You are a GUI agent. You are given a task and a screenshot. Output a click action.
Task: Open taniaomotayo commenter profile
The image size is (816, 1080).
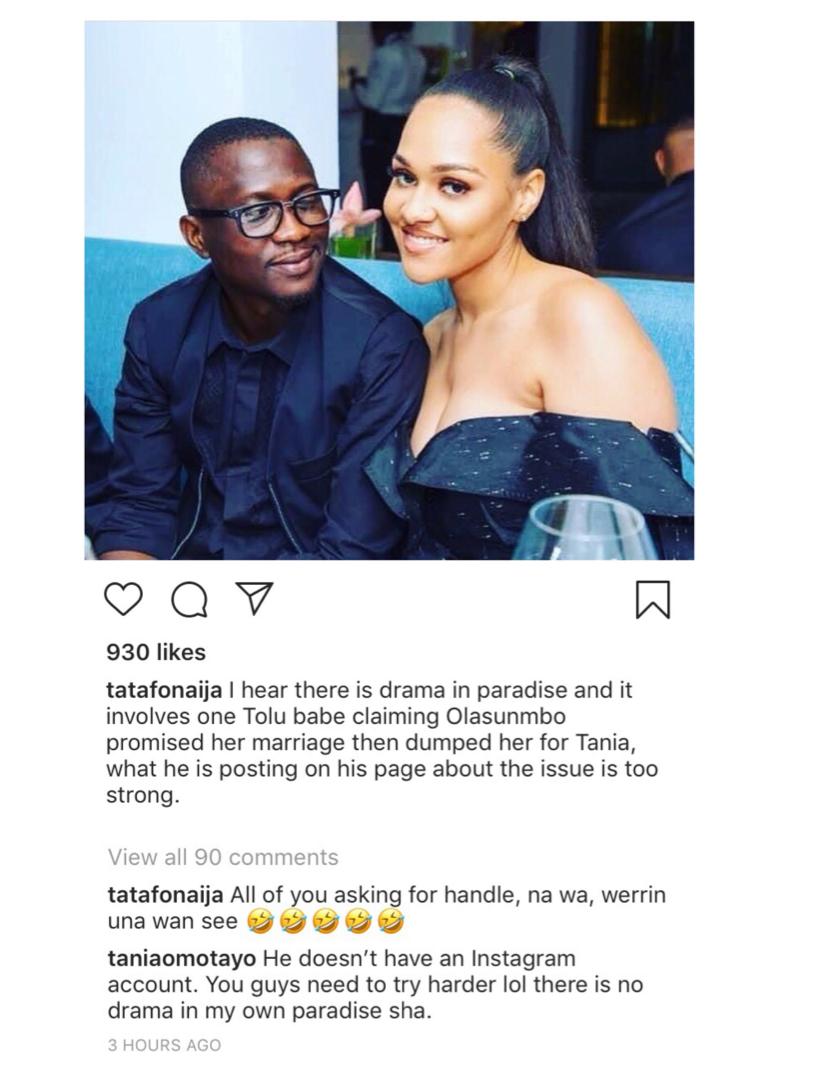(x=182, y=958)
